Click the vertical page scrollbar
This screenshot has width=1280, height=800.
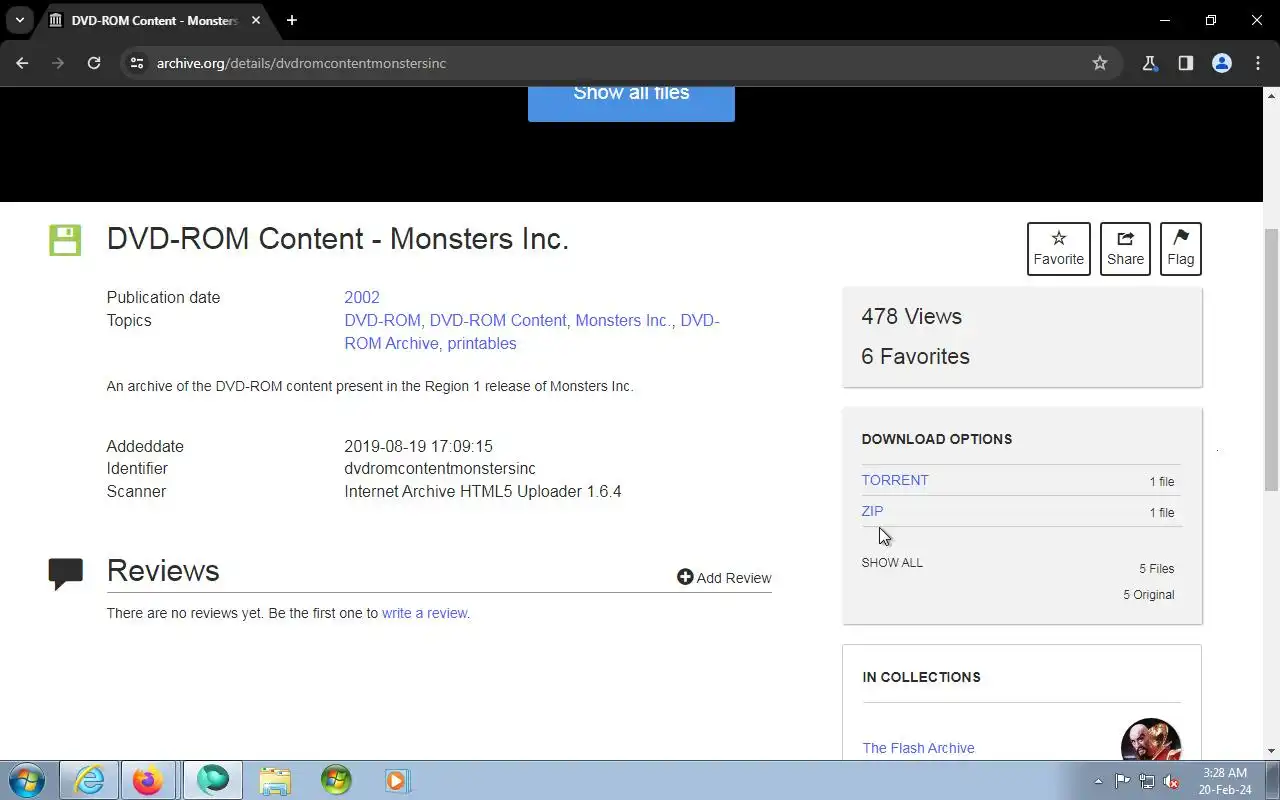[1271, 360]
